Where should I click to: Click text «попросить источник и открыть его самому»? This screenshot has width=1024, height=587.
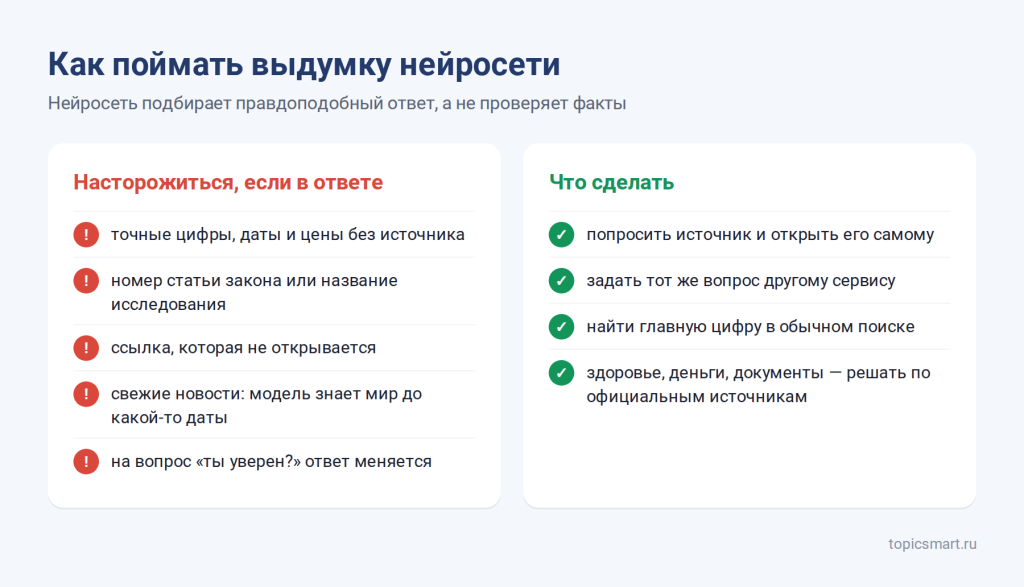[760, 234]
